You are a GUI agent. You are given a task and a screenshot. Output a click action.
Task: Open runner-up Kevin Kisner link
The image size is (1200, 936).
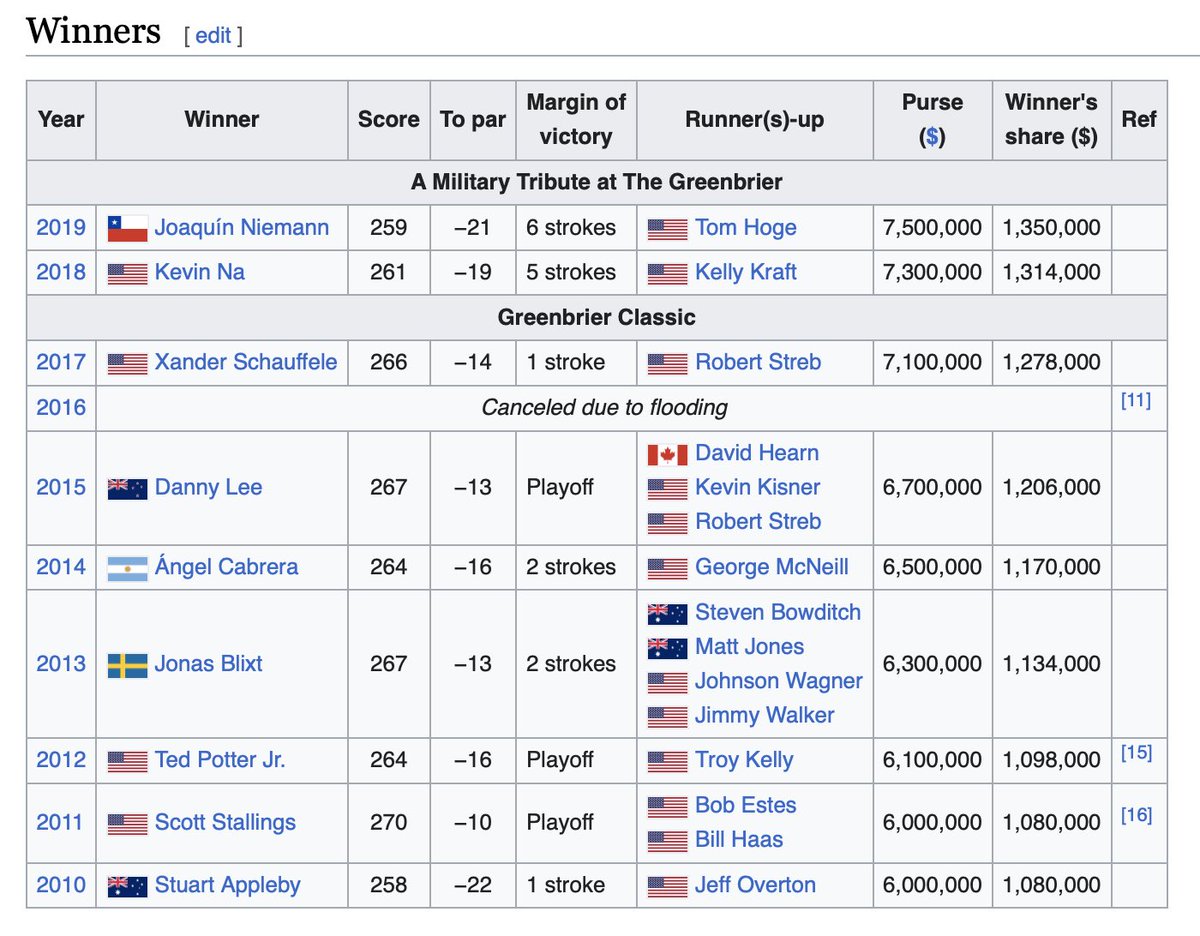[758, 487]
